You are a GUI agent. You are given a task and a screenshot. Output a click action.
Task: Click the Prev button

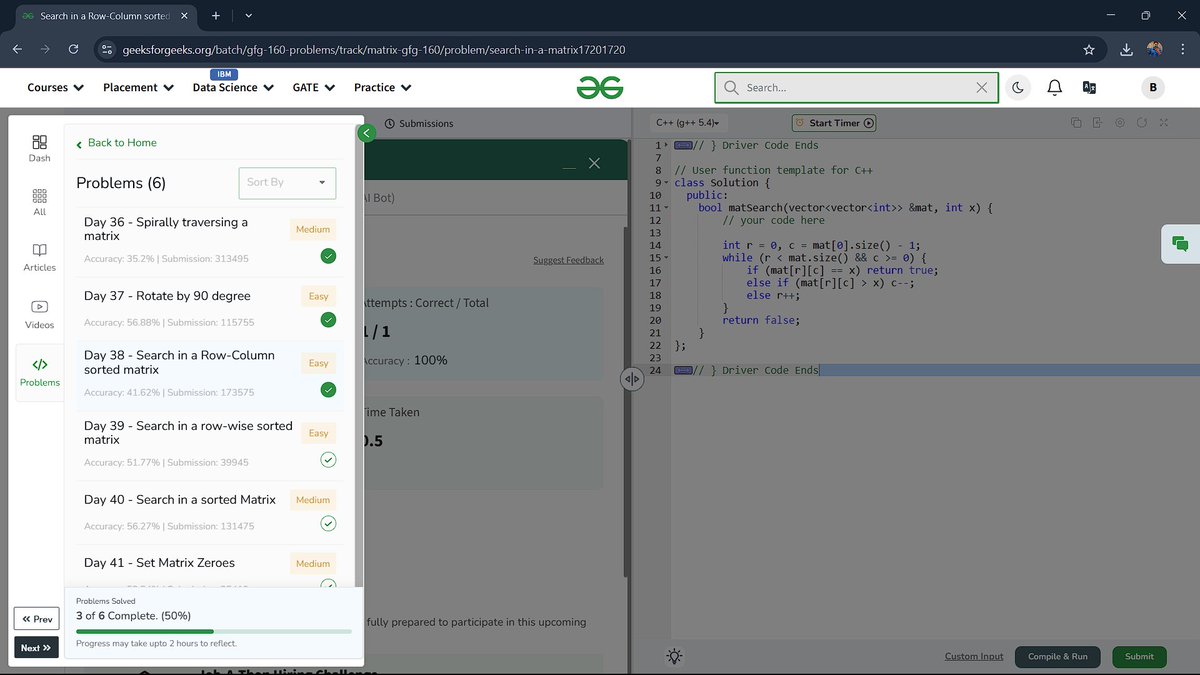pyautogui.click(x=37, y=619)
